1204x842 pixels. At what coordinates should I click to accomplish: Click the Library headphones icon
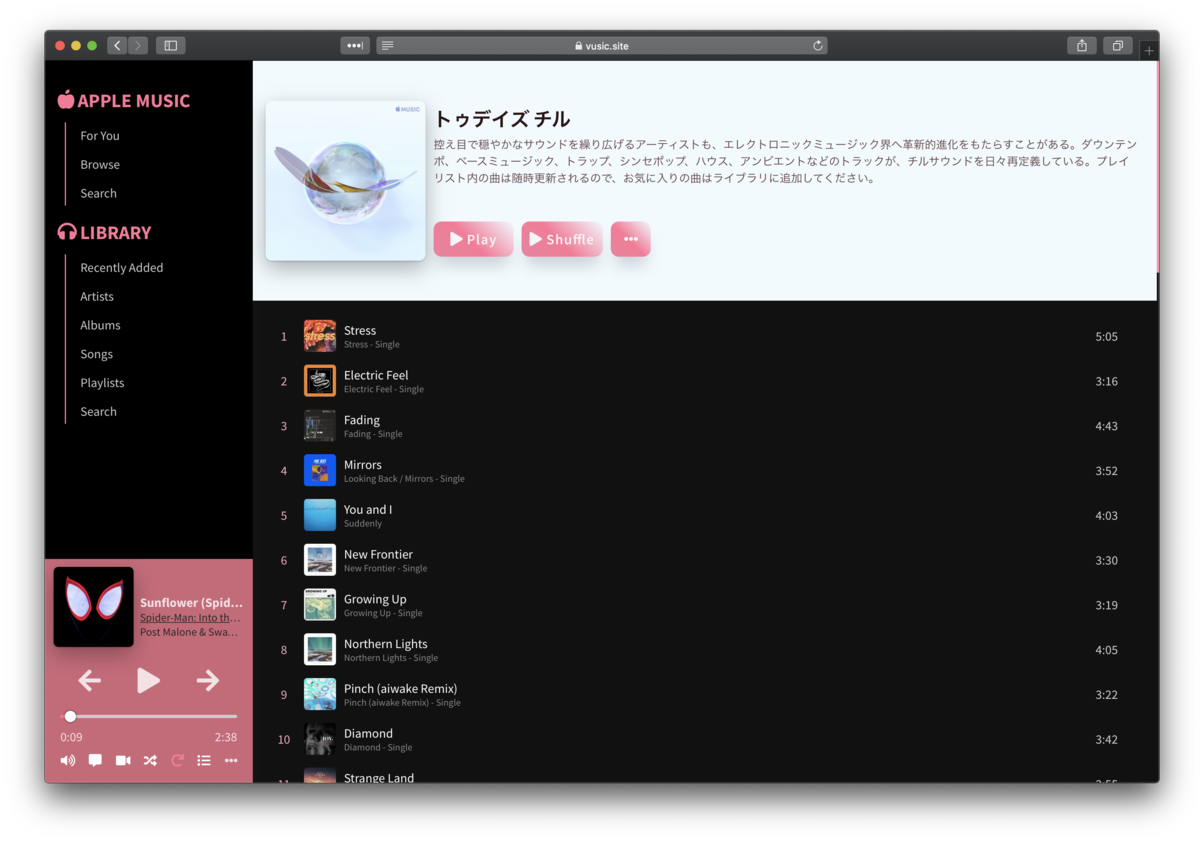(x=67, y=232)
